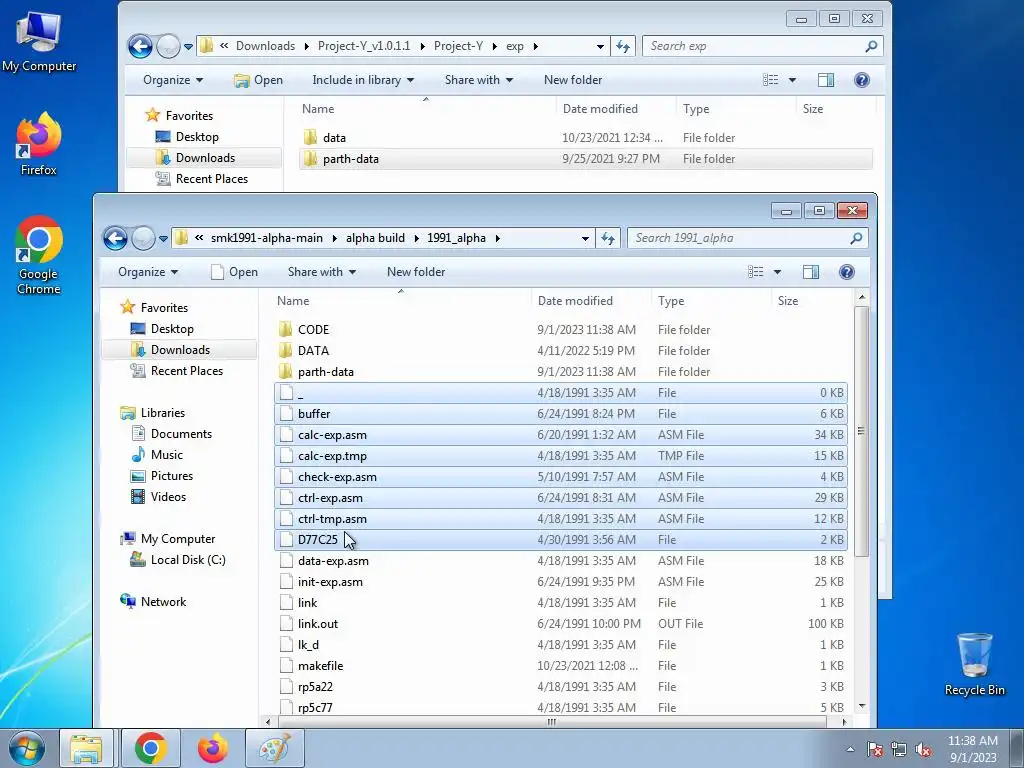Image resolution: width=1024 pixels, height=768 pixels.
Task: Open view options dropdown in 1991_alpha window
Action: pyautogui.click(x=777, y=272)
